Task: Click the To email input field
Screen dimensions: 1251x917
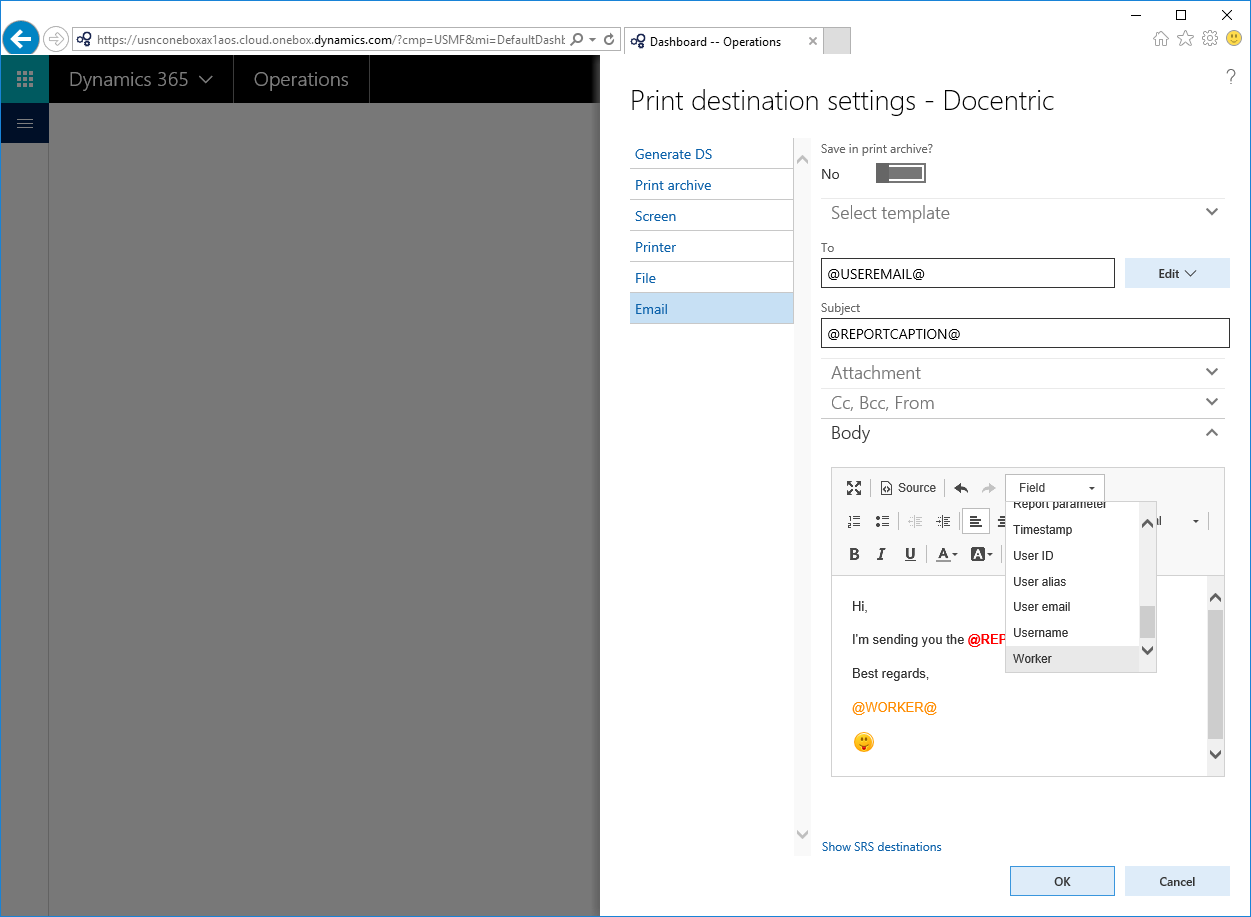Action: (x=967, y=274)
